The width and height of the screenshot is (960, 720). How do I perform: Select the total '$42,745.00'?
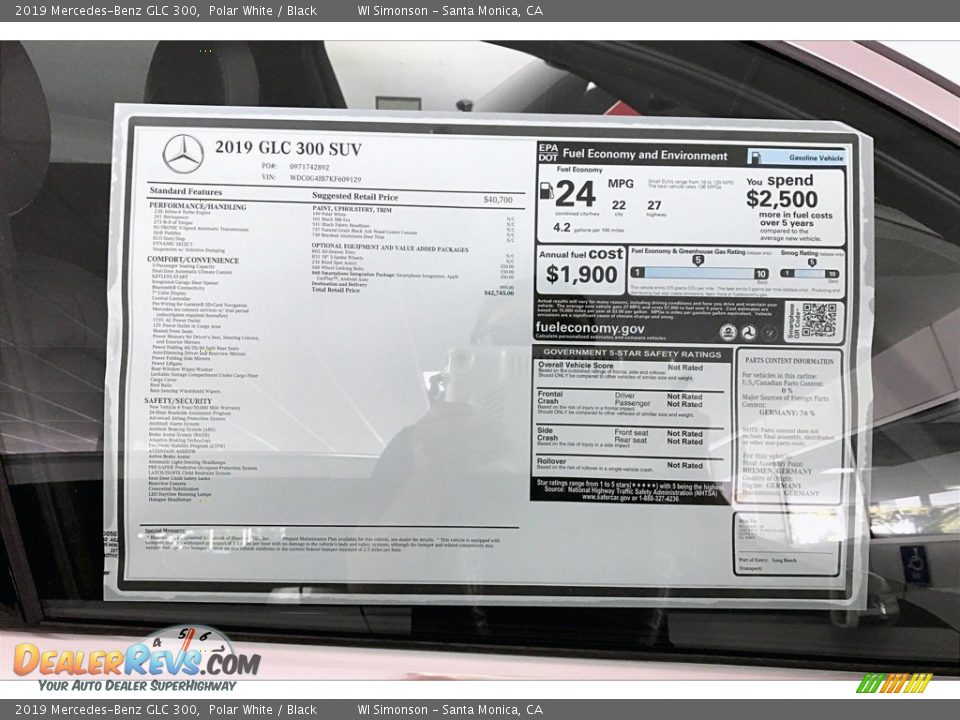(x=499, y=293)
